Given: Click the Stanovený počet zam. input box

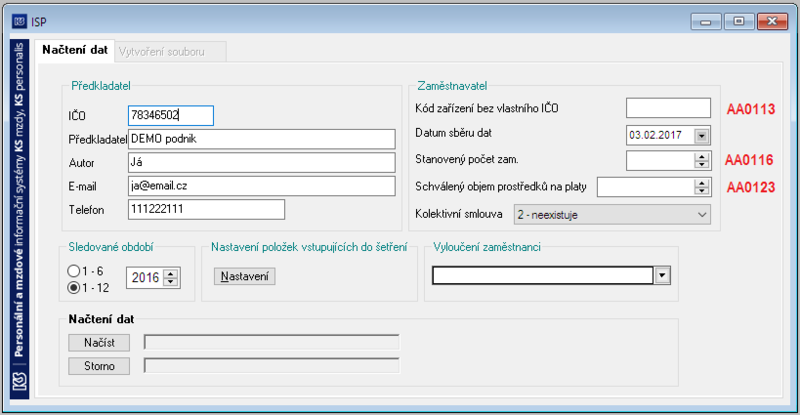Looking at the screenshot, I should point(660,160).
